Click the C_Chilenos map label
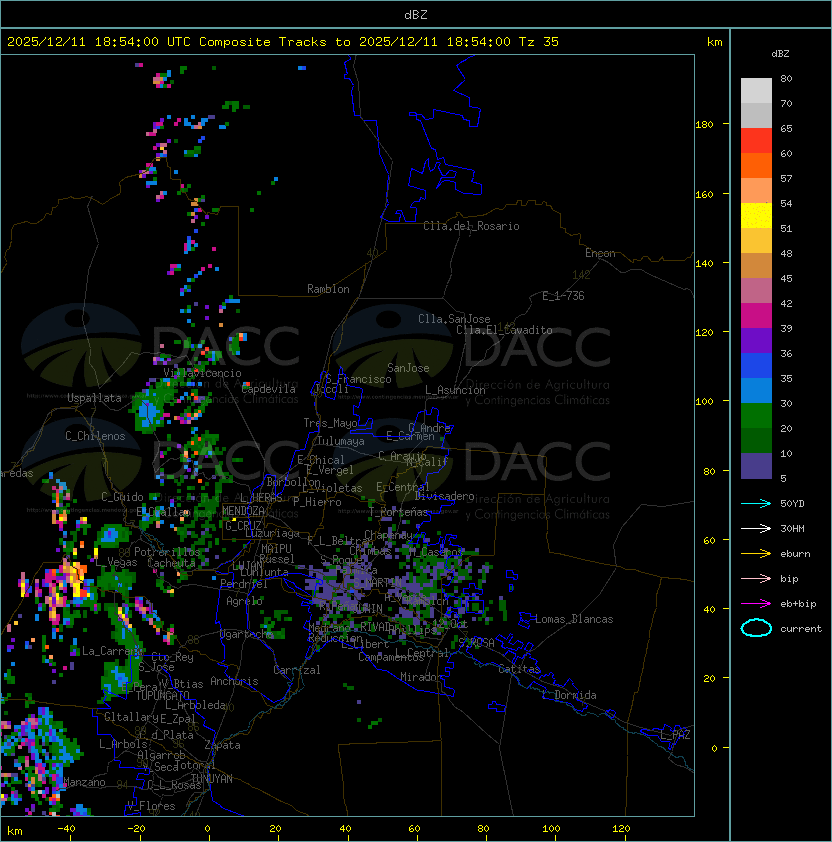832x842 pixels. coord(95,436)
